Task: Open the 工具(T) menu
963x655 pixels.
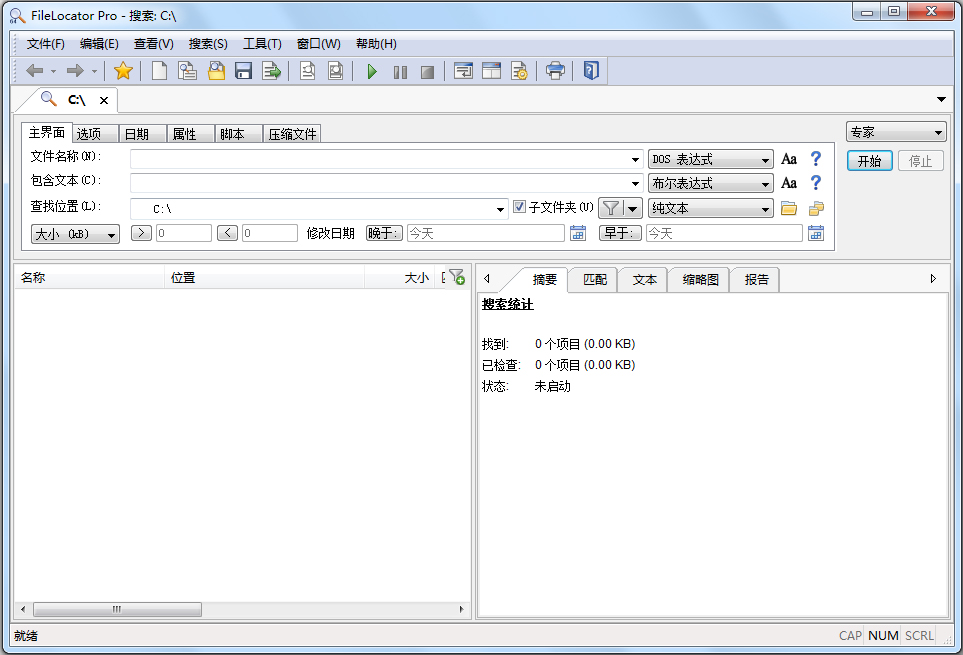Action: (262, 44)
